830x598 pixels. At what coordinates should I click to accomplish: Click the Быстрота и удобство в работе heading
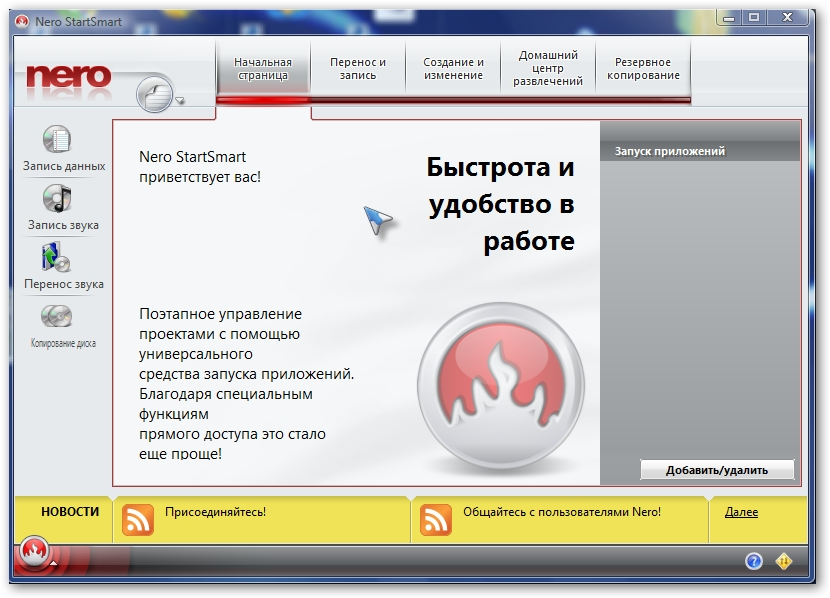pos(500,204)
